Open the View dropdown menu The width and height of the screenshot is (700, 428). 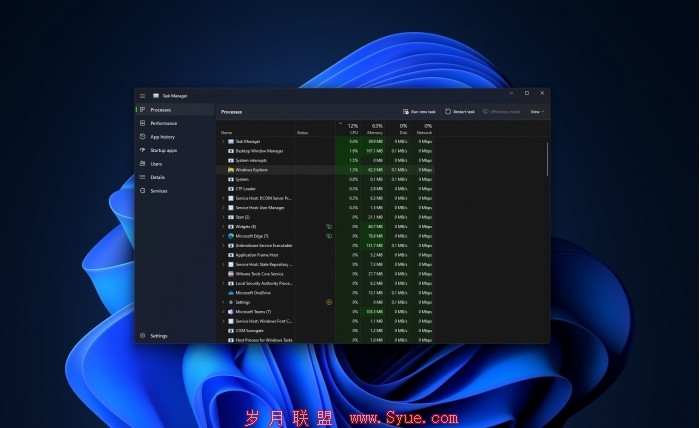tap(537, 112)
